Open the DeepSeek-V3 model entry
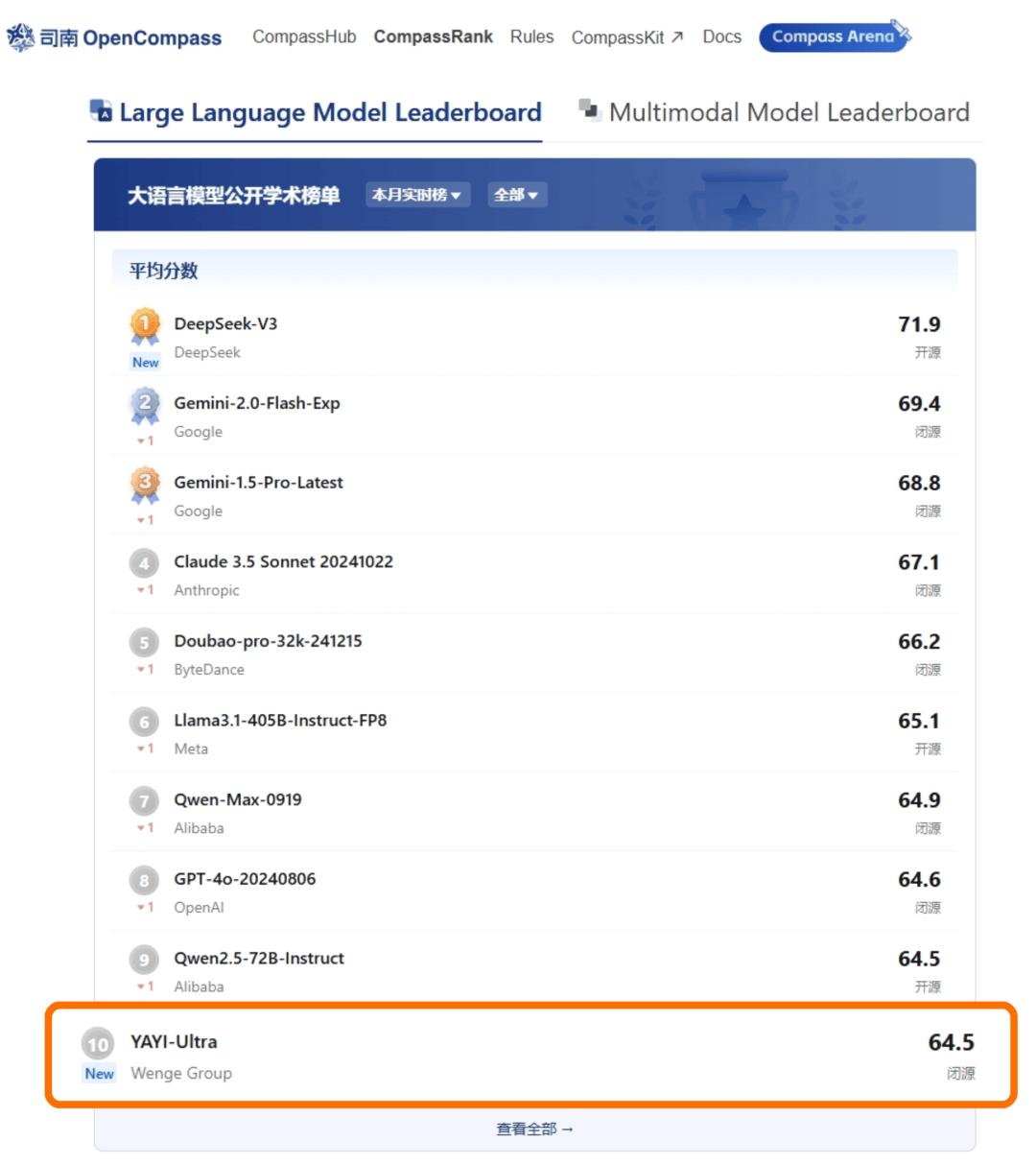 (x=534, y=336)
